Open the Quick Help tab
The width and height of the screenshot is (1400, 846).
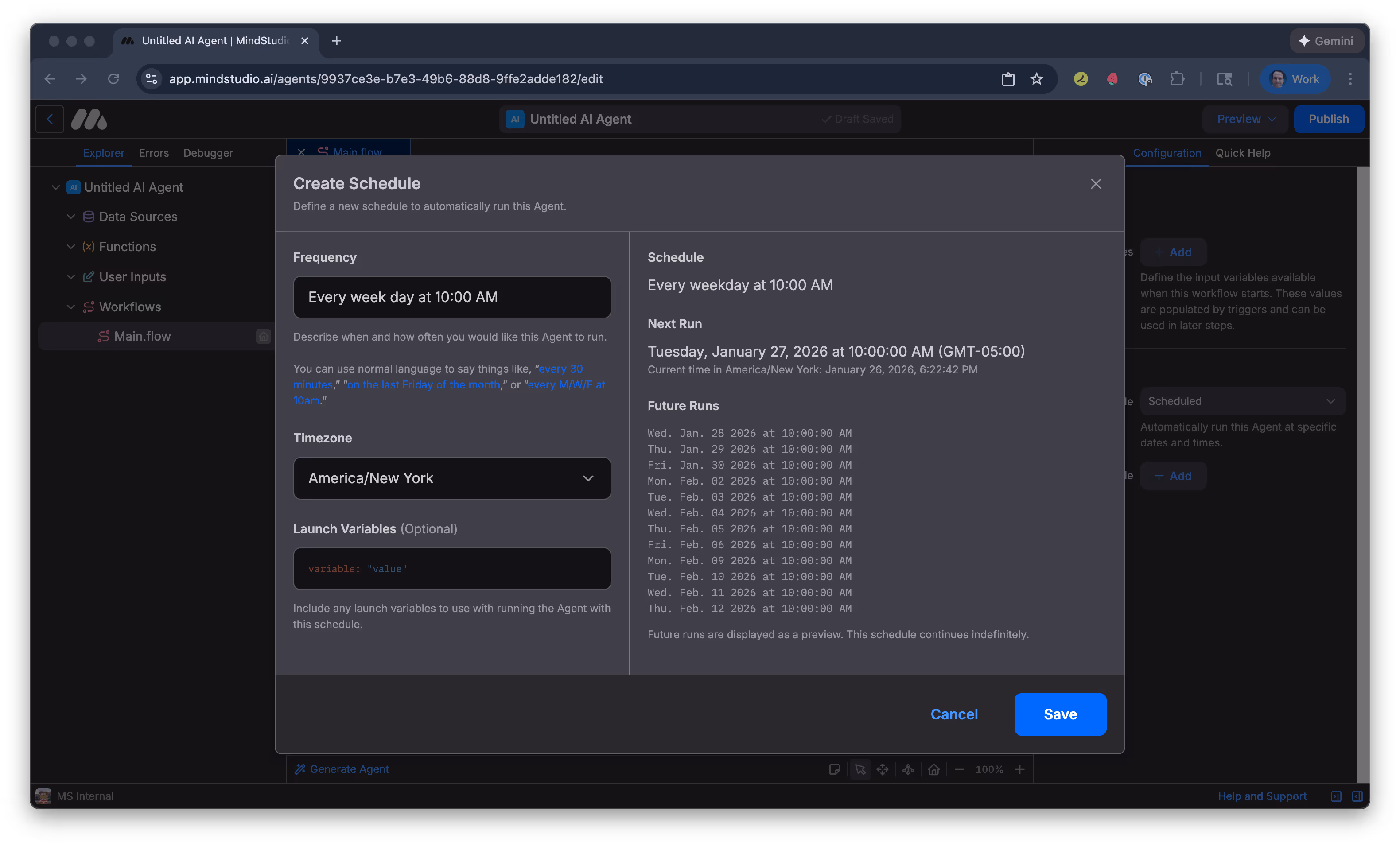pos(1243,153)
